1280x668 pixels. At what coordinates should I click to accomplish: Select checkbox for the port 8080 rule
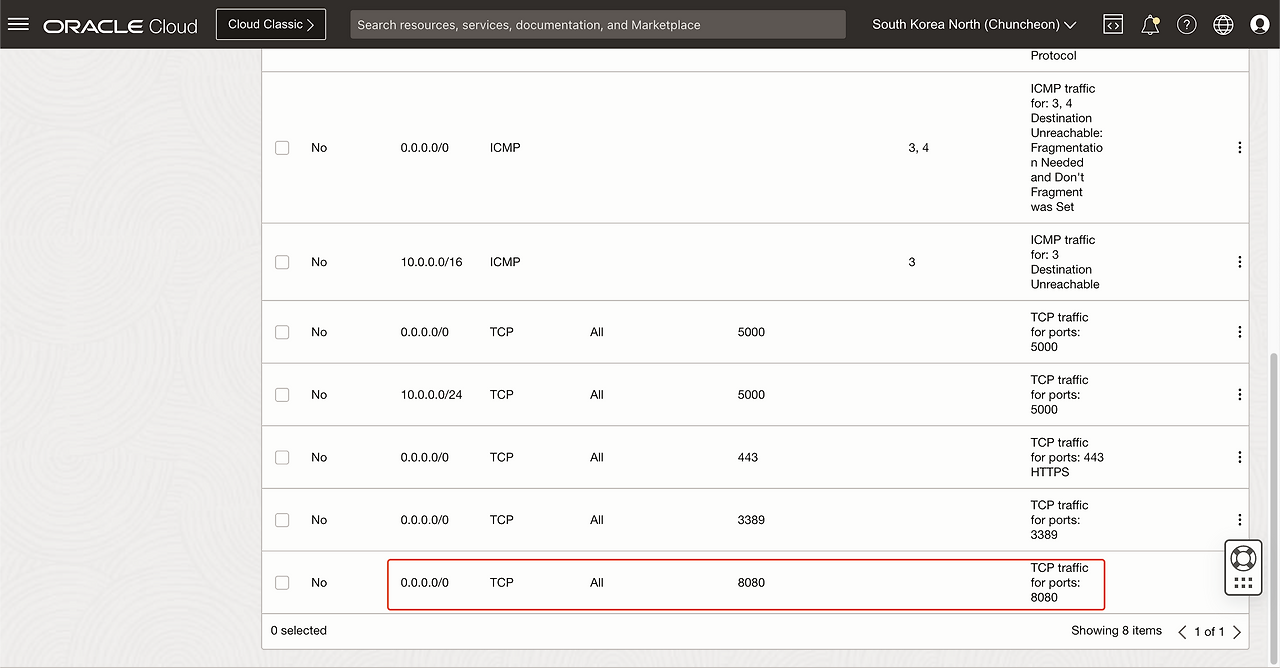pyautogui.click(x=282, y=583)
